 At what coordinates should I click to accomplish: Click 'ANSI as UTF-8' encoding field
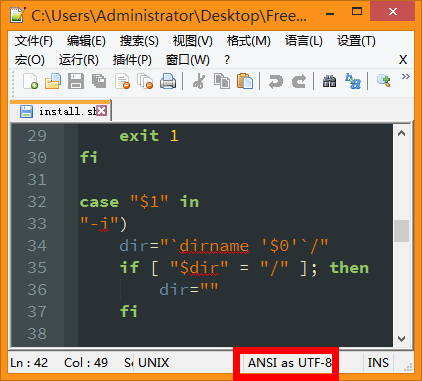pyautogui.click(x=290, y=363)
